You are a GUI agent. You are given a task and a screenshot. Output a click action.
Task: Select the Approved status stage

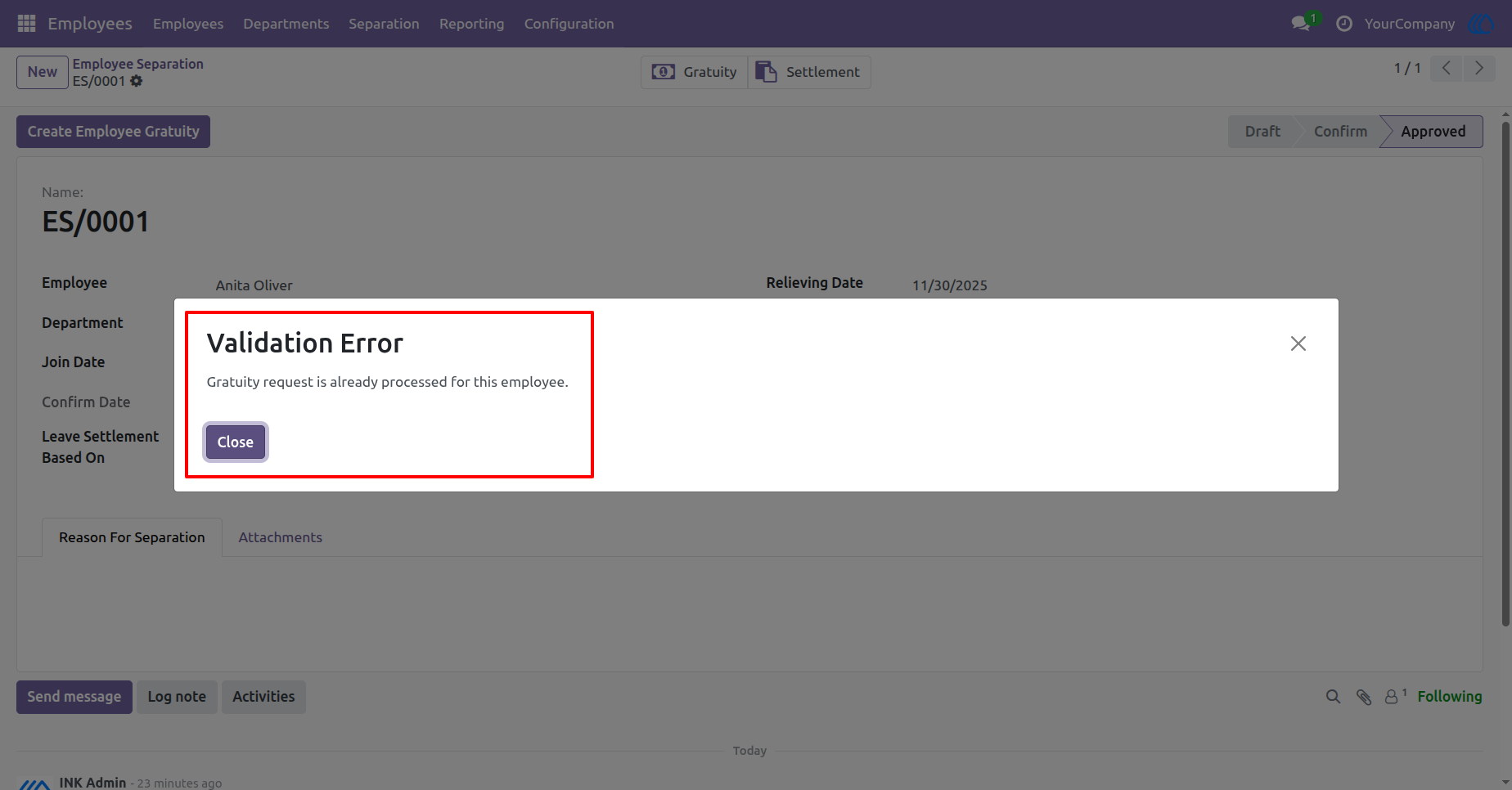(1433, 132)
